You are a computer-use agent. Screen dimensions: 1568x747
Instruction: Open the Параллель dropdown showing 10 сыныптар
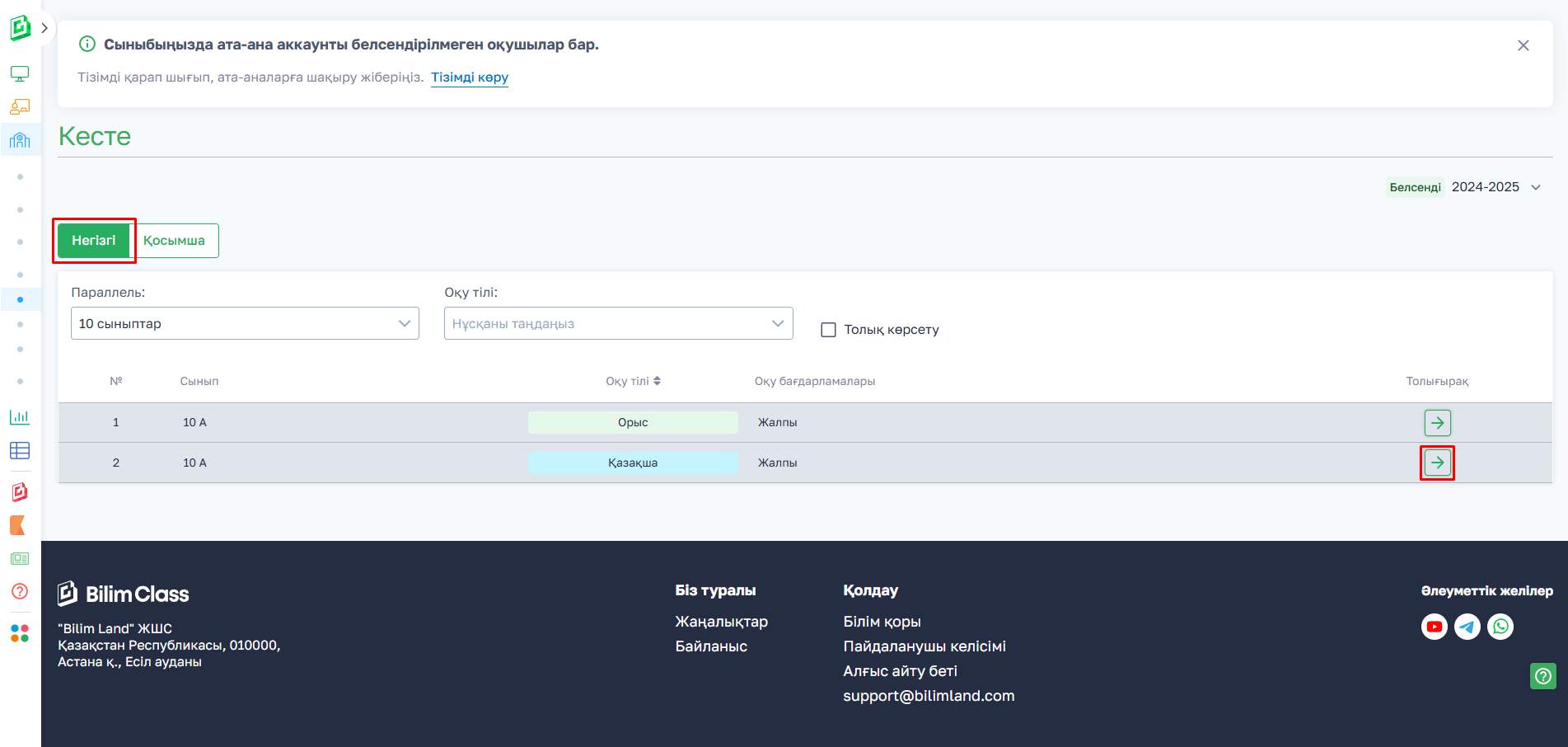pos(245,323)
